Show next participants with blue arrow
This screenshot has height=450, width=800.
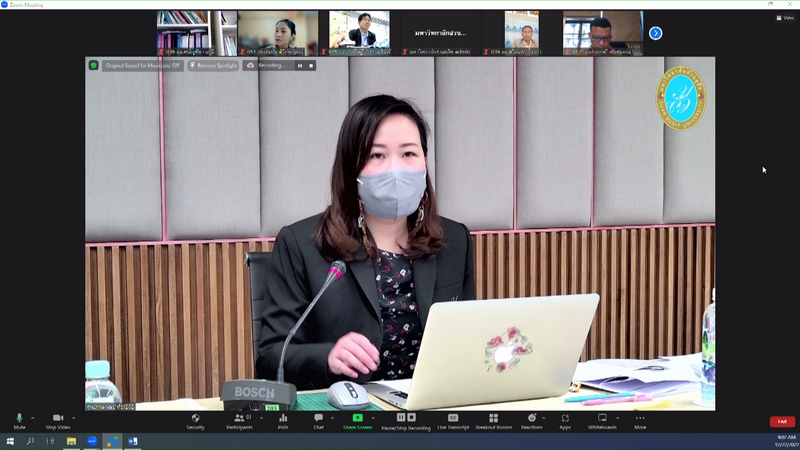[656, 33]
